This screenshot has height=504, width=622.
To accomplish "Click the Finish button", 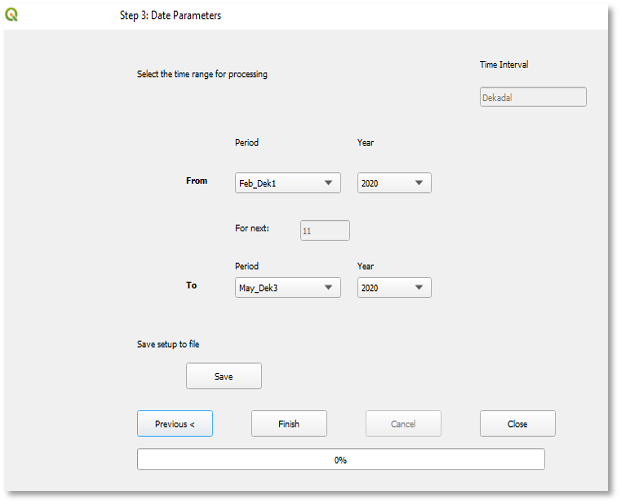I will pyautogui.click(x=289, y=424).
